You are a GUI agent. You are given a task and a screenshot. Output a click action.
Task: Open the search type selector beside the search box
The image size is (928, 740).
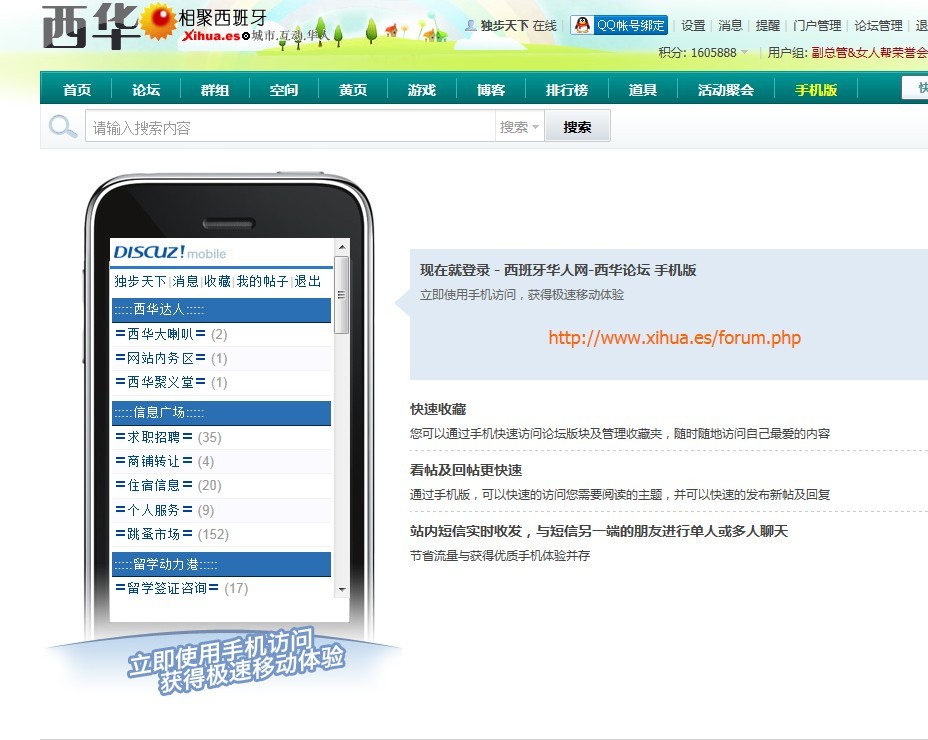(x=519, y=127)
